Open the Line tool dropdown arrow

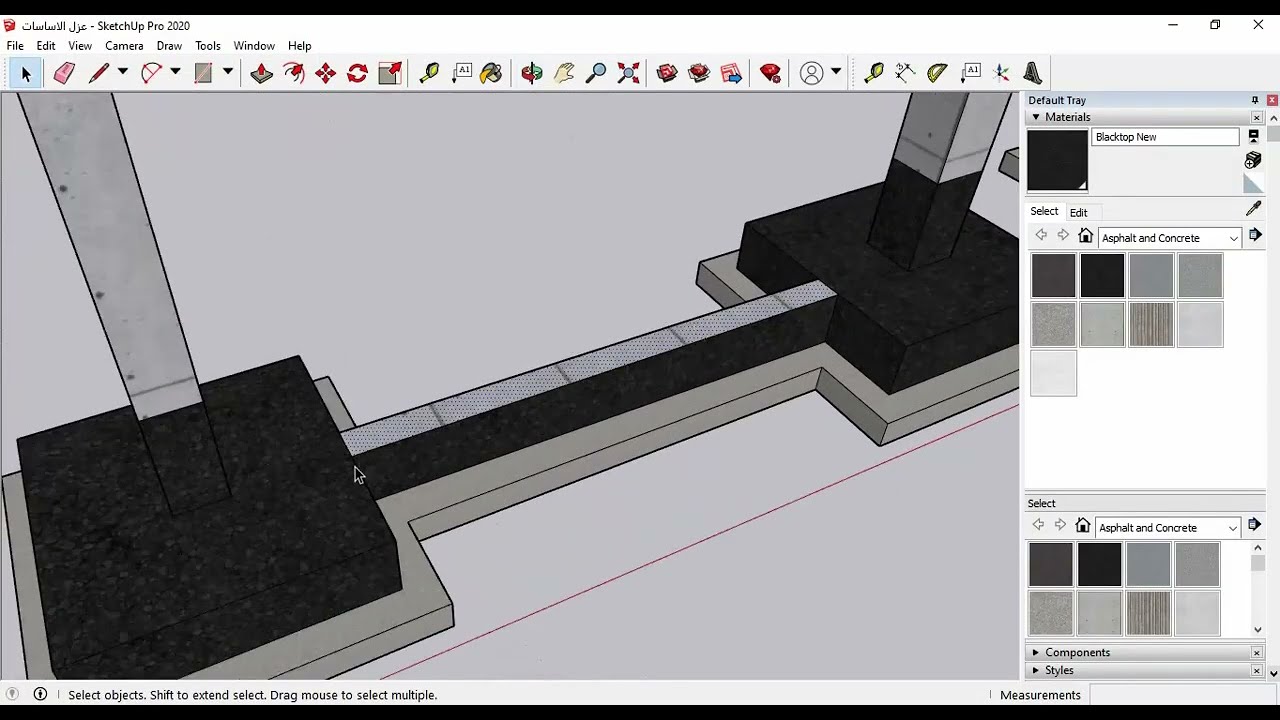click(x=123, y=72)
